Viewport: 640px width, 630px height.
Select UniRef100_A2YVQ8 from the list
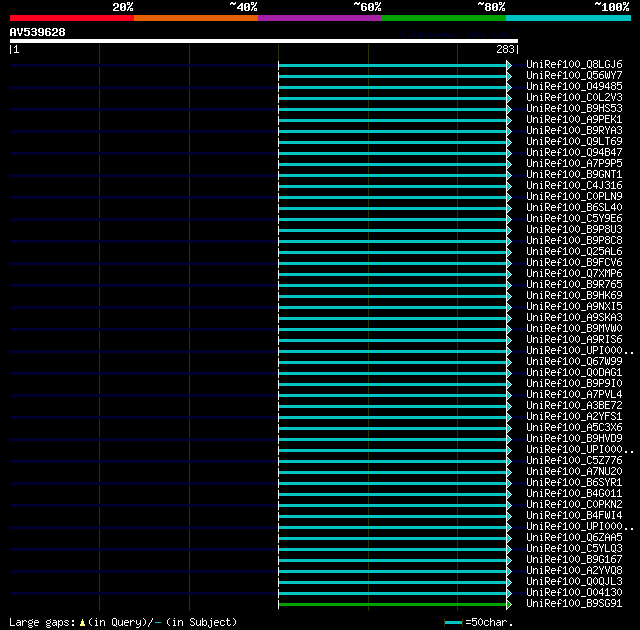574,571
